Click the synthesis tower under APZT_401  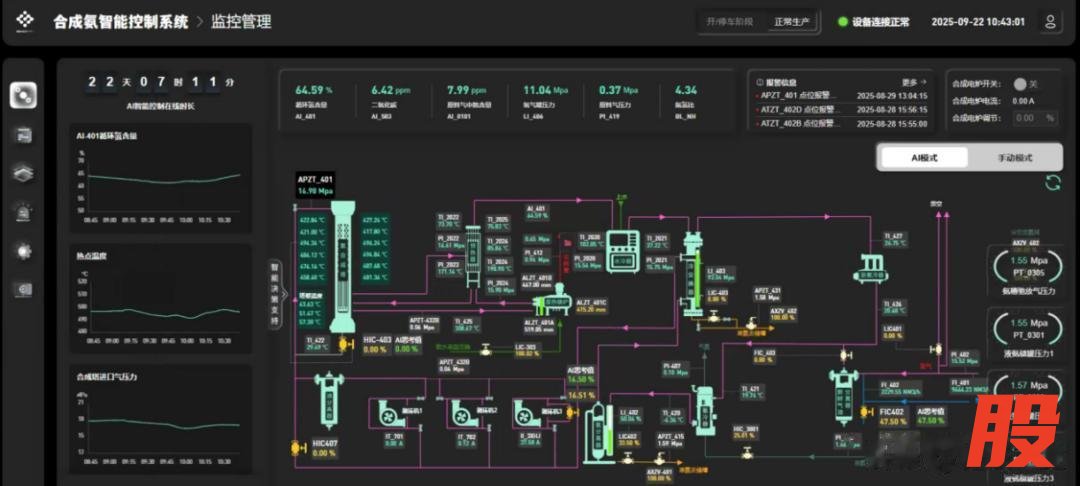click(342, 263)
